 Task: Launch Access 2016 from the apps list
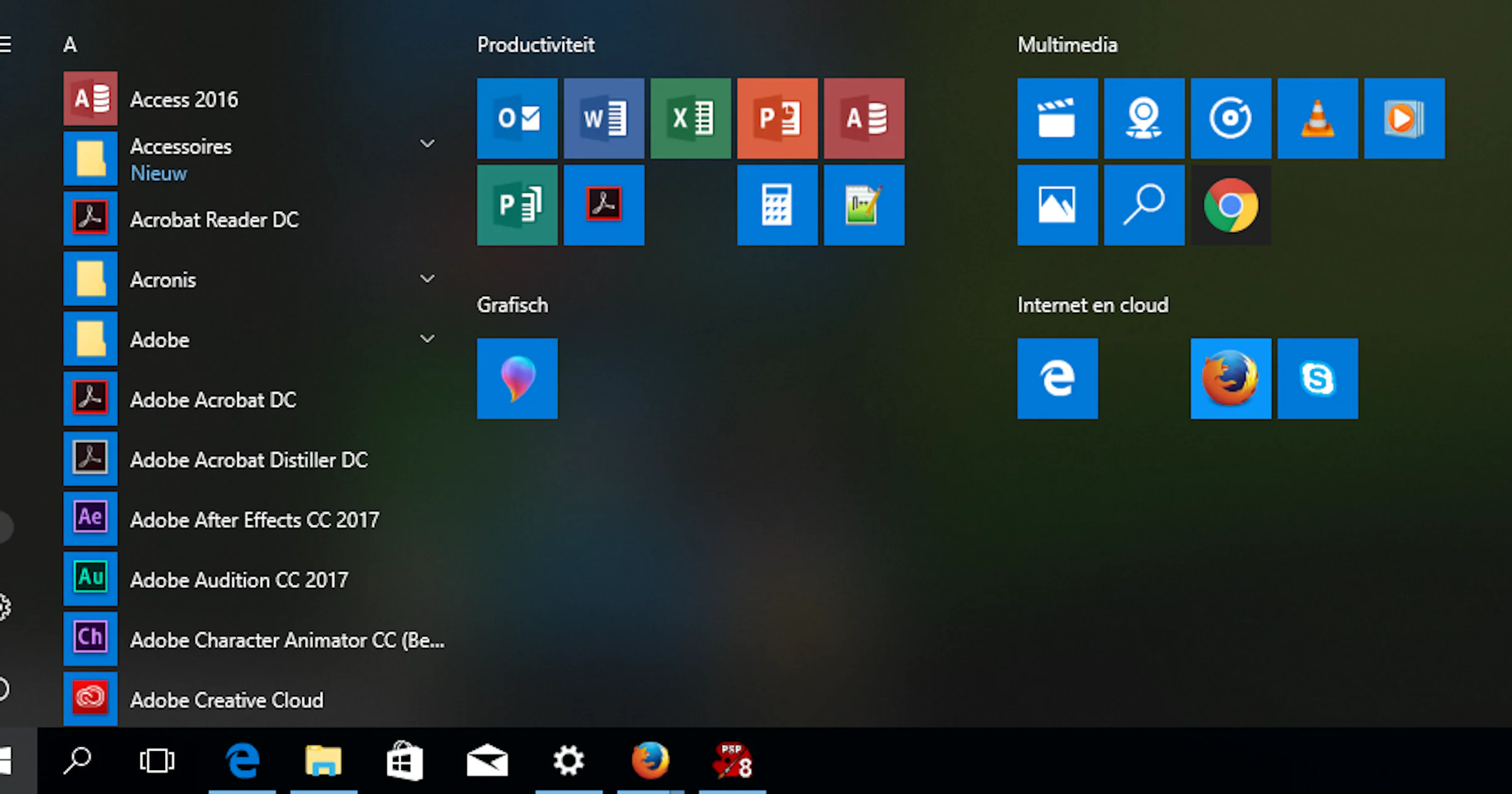184,98
